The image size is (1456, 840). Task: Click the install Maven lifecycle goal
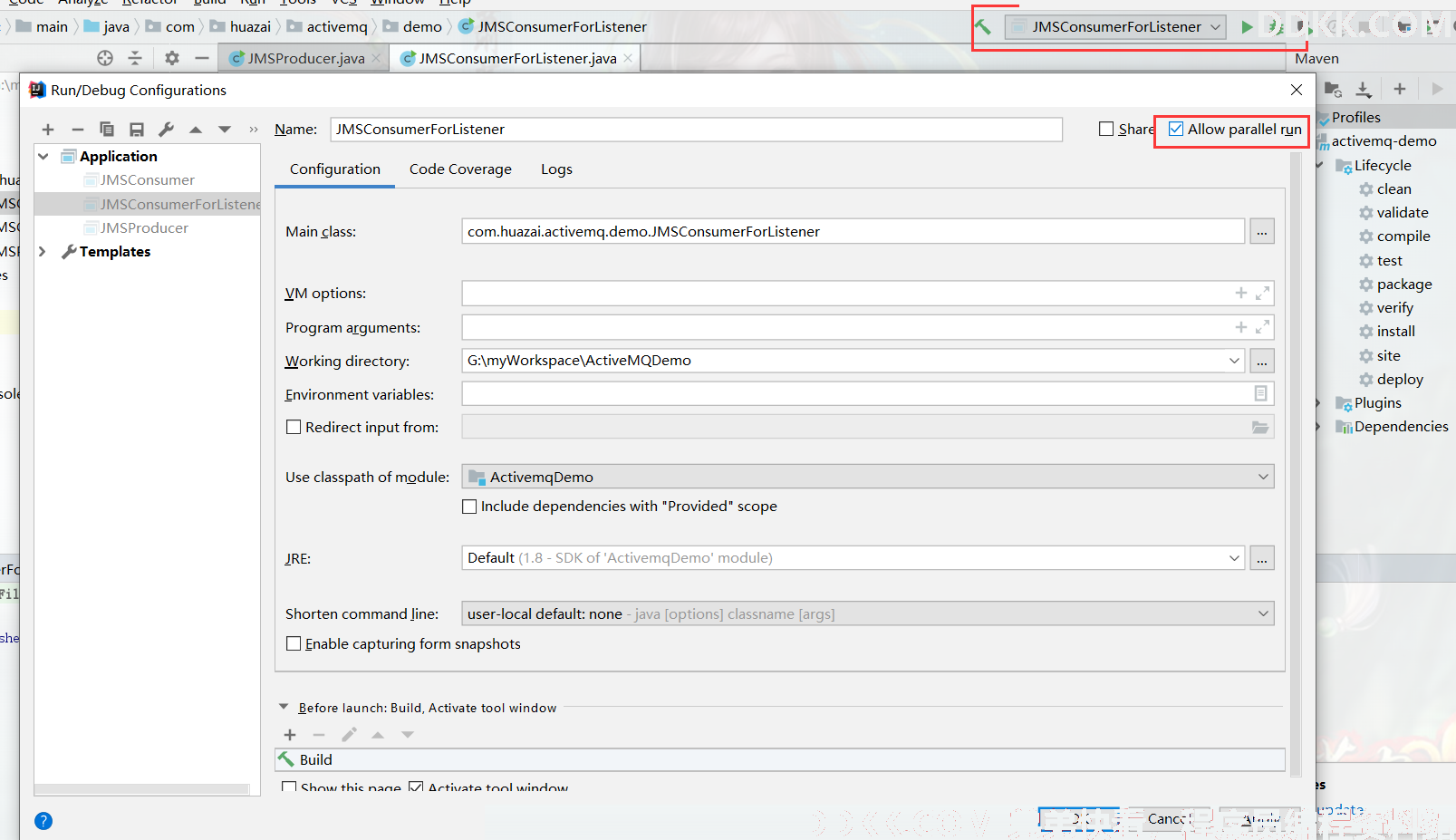point(1396,332)
